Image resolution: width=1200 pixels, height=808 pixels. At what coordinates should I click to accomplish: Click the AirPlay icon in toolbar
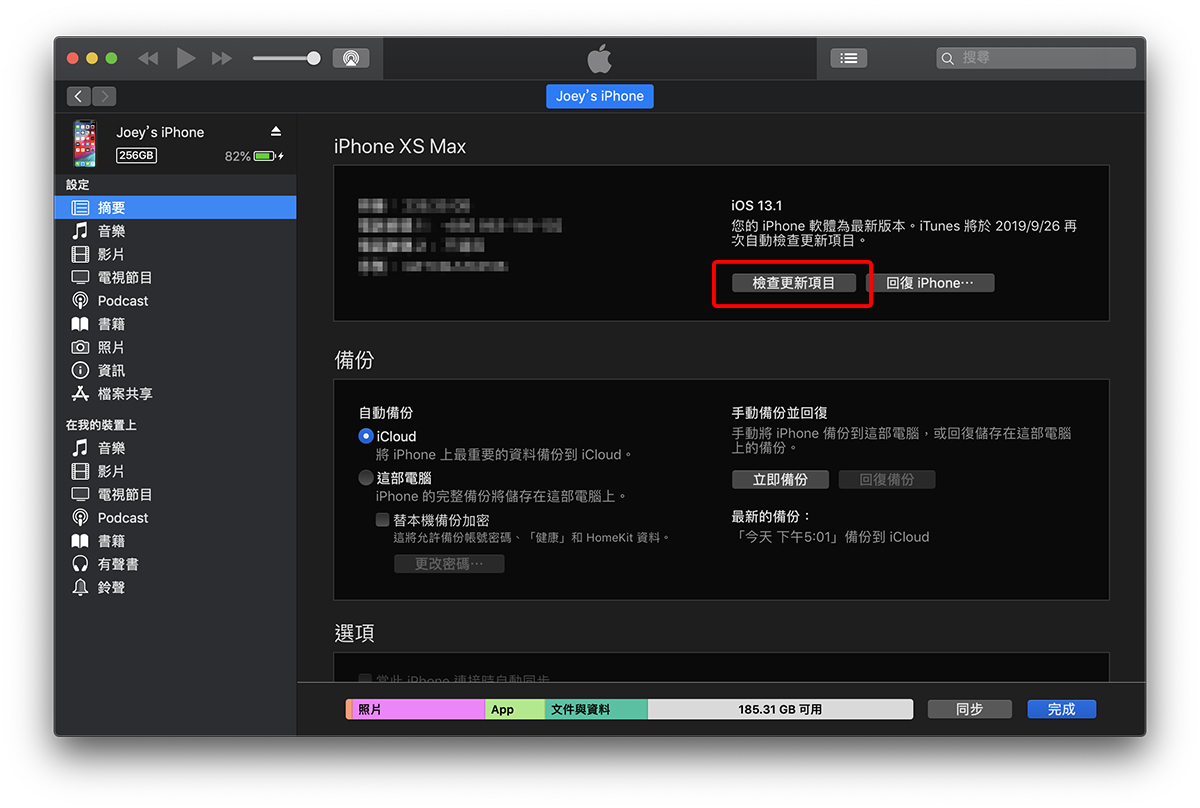[x=350, y=58]
